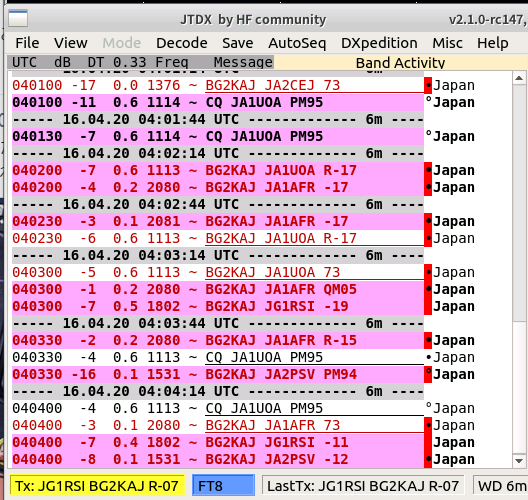The height and width of the screenshot is (500, 528).
Task: Click scrollbar down arrow in Band Activity
Action: pos(519,460)
